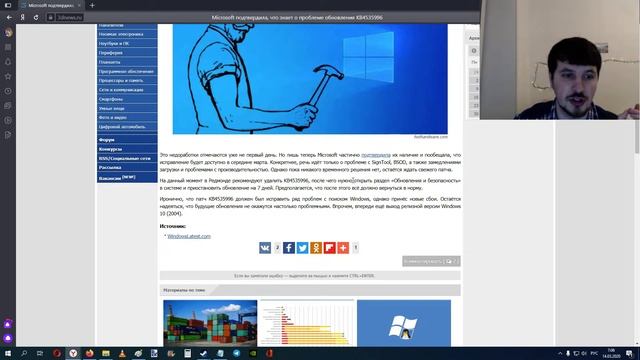This screenshot has height=360, width=640.
Task: Share the article on Twitter
Action: pos(302,248)
